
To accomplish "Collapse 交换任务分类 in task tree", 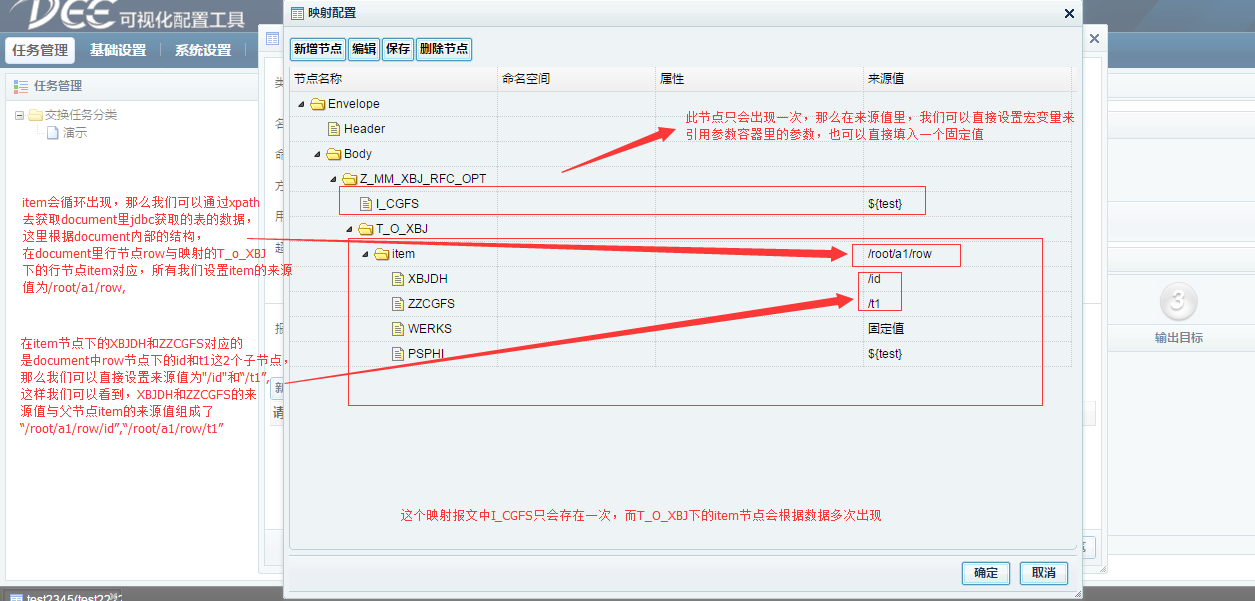I will [19, 115].
